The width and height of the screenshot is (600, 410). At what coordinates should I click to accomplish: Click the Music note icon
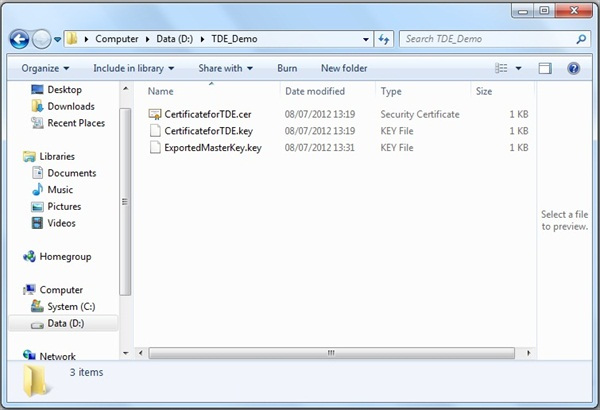(37, 189)
